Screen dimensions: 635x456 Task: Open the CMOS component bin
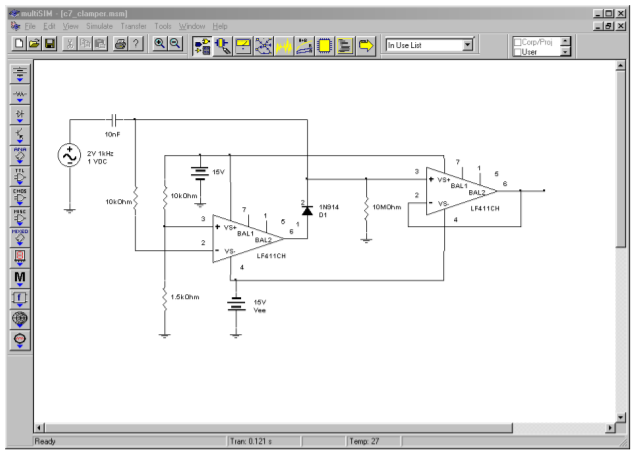coord(20,194)
